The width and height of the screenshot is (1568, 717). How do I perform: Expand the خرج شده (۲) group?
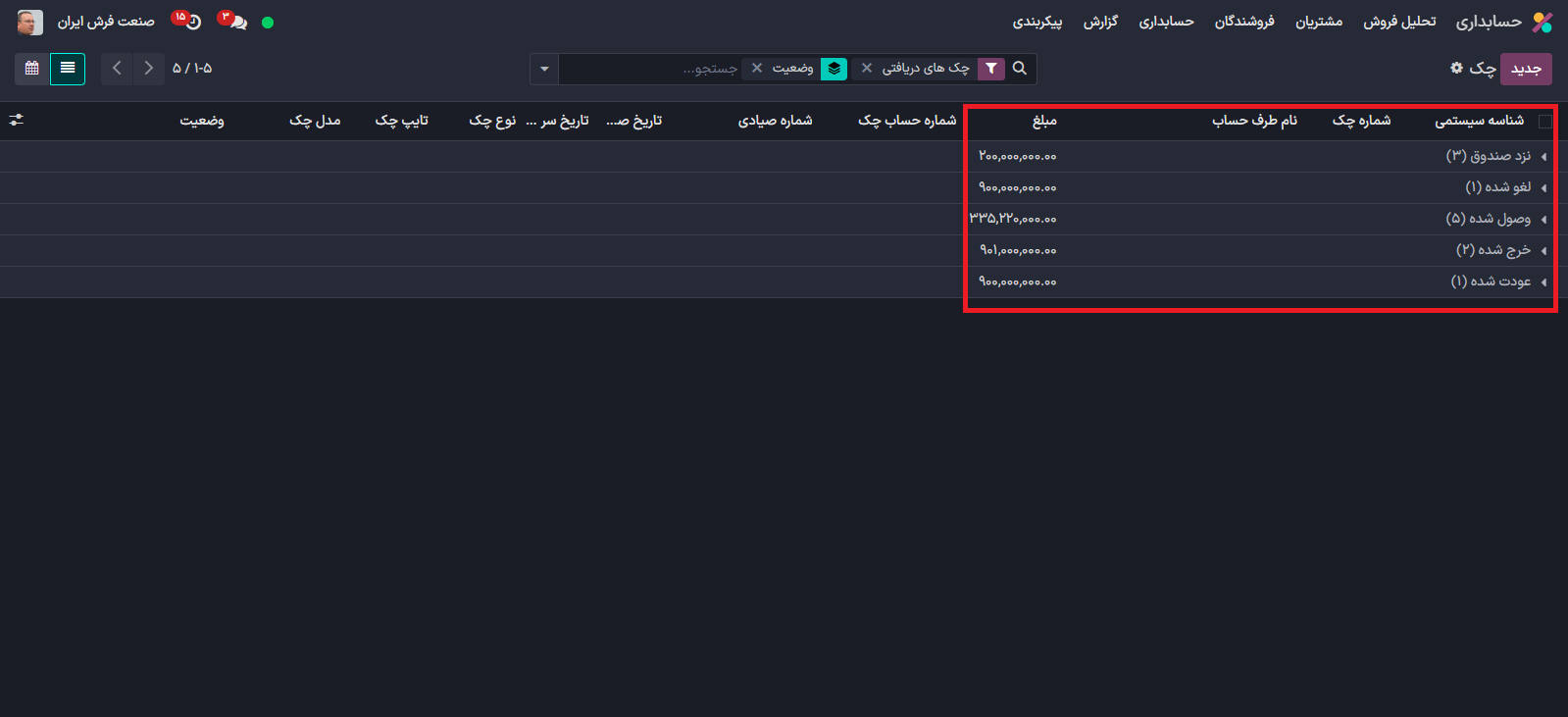(x=1492, y=250)
